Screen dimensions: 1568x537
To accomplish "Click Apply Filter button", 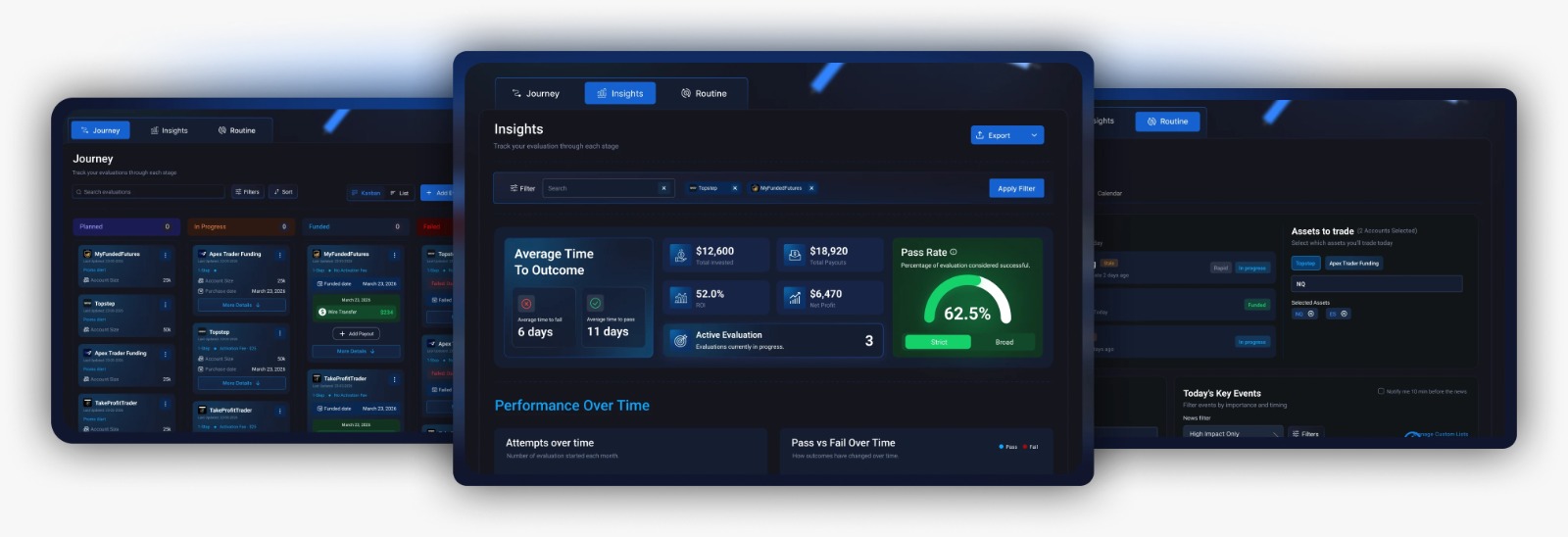I will click(x=1016, y=188).
